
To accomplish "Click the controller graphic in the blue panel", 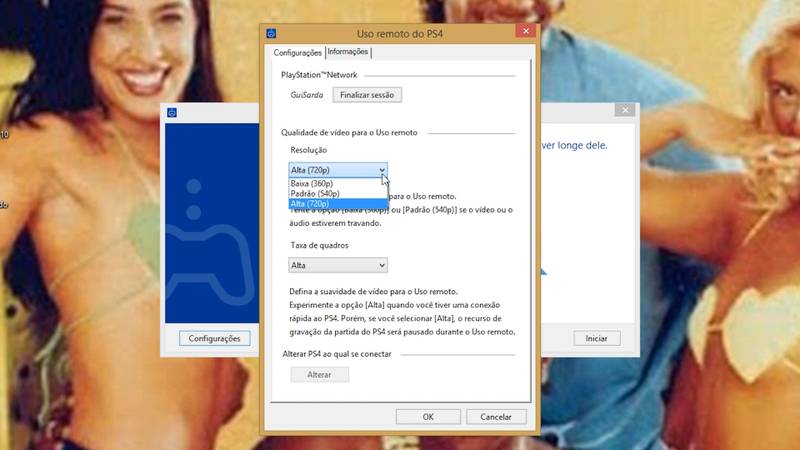I will coord(210,244).
